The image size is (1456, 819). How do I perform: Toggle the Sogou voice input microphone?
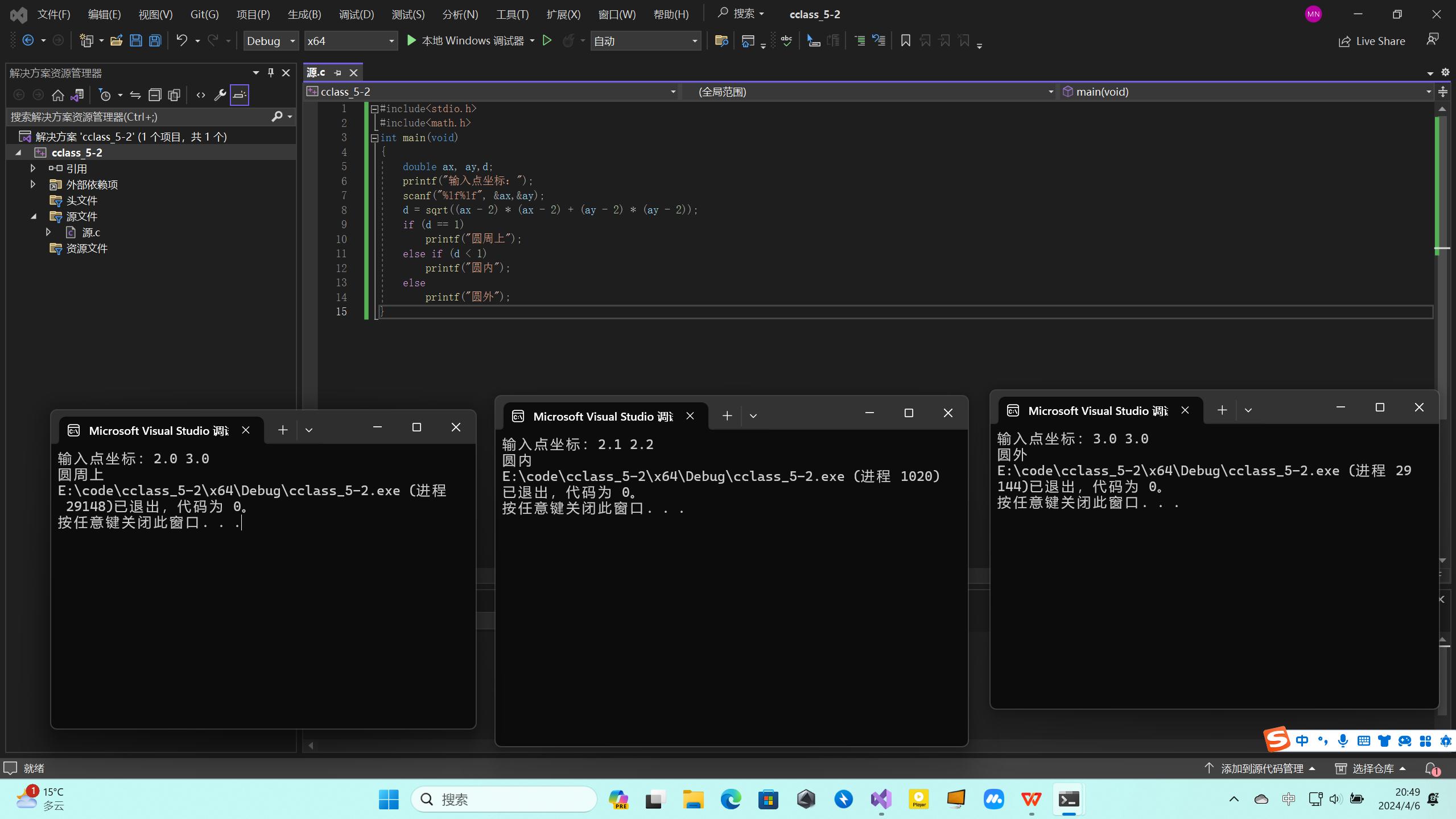click(1343, 740)
